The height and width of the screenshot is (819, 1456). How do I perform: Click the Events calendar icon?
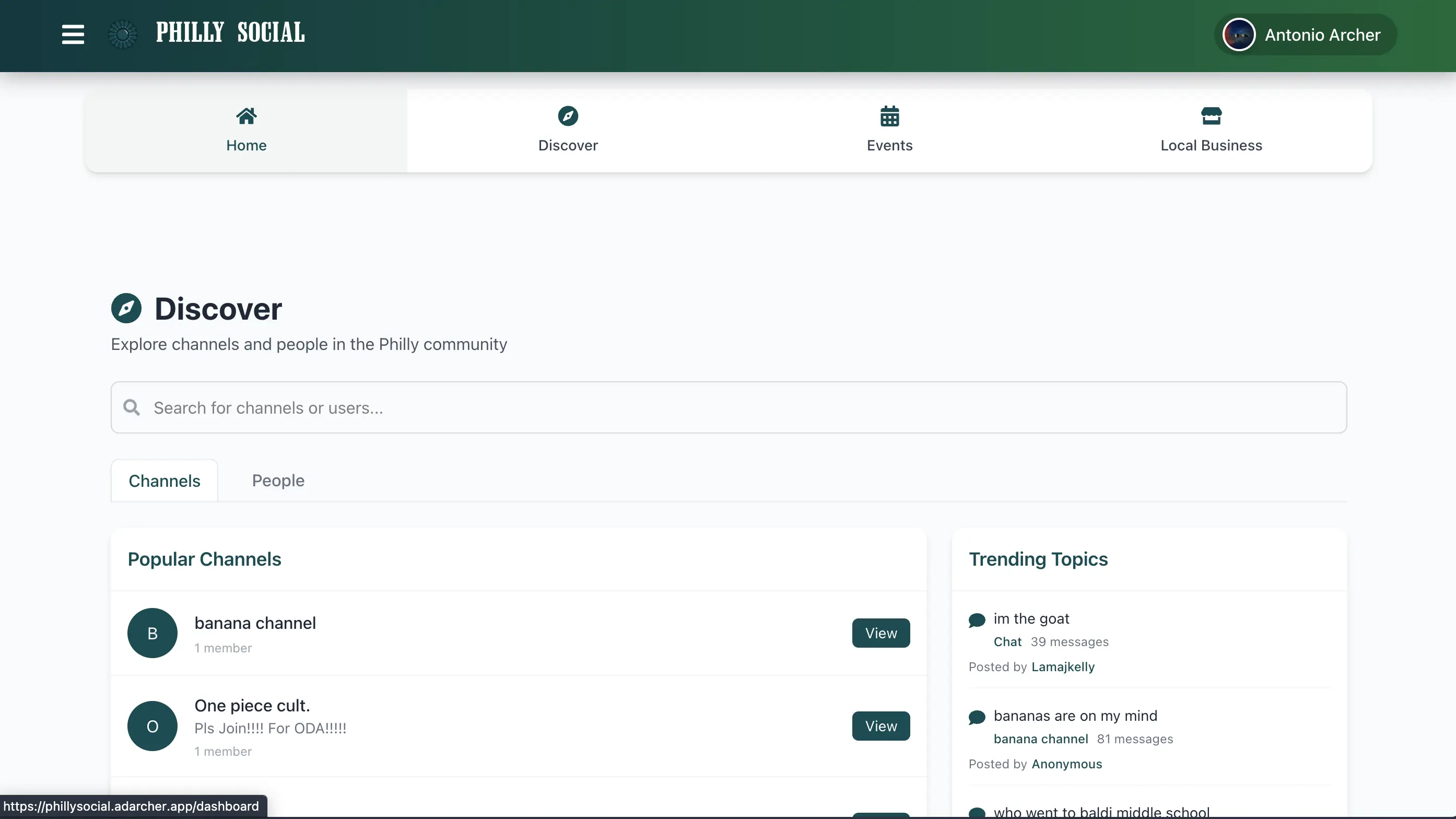click(x=889, y=116)
